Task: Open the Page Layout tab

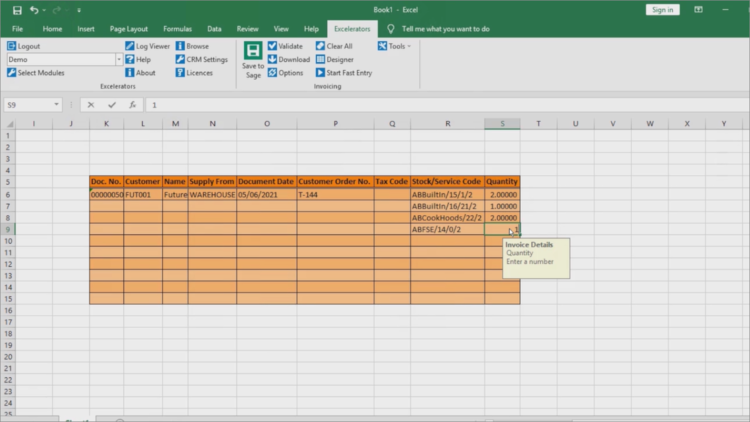Action: pyautogui.click(x=129, y=29)
